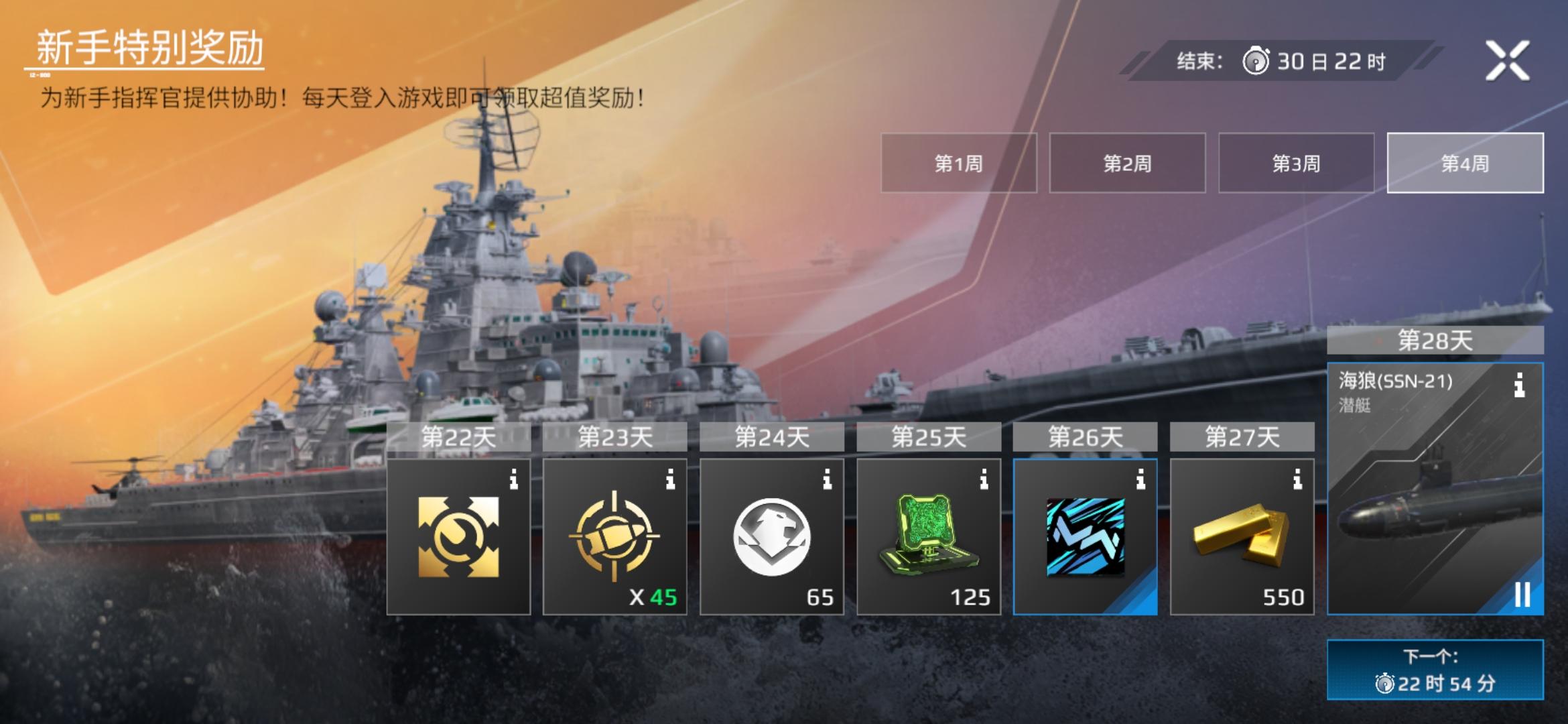Screen dimensions: 1568x724
Task: Open info for Day 24 reward
Action: tap(828, 479)
